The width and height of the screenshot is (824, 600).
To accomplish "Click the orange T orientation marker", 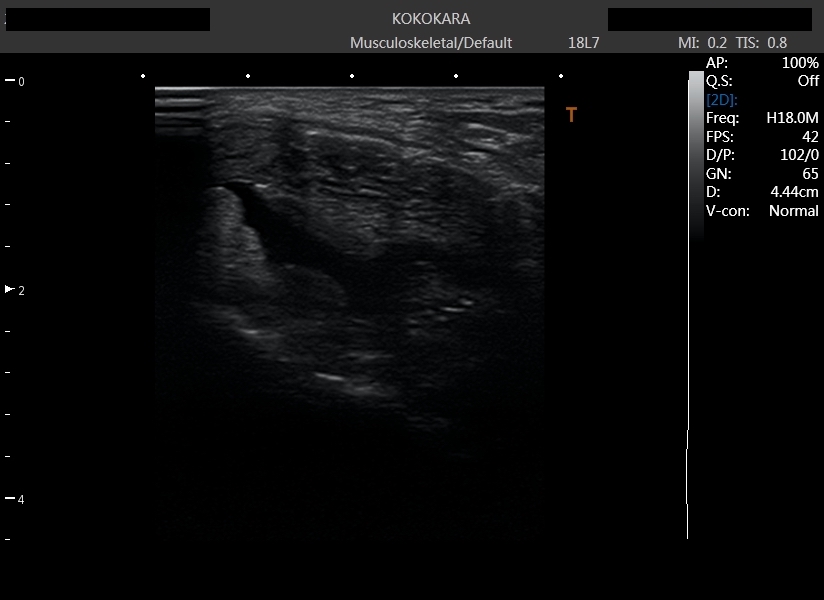I will [x=571, y=115].
